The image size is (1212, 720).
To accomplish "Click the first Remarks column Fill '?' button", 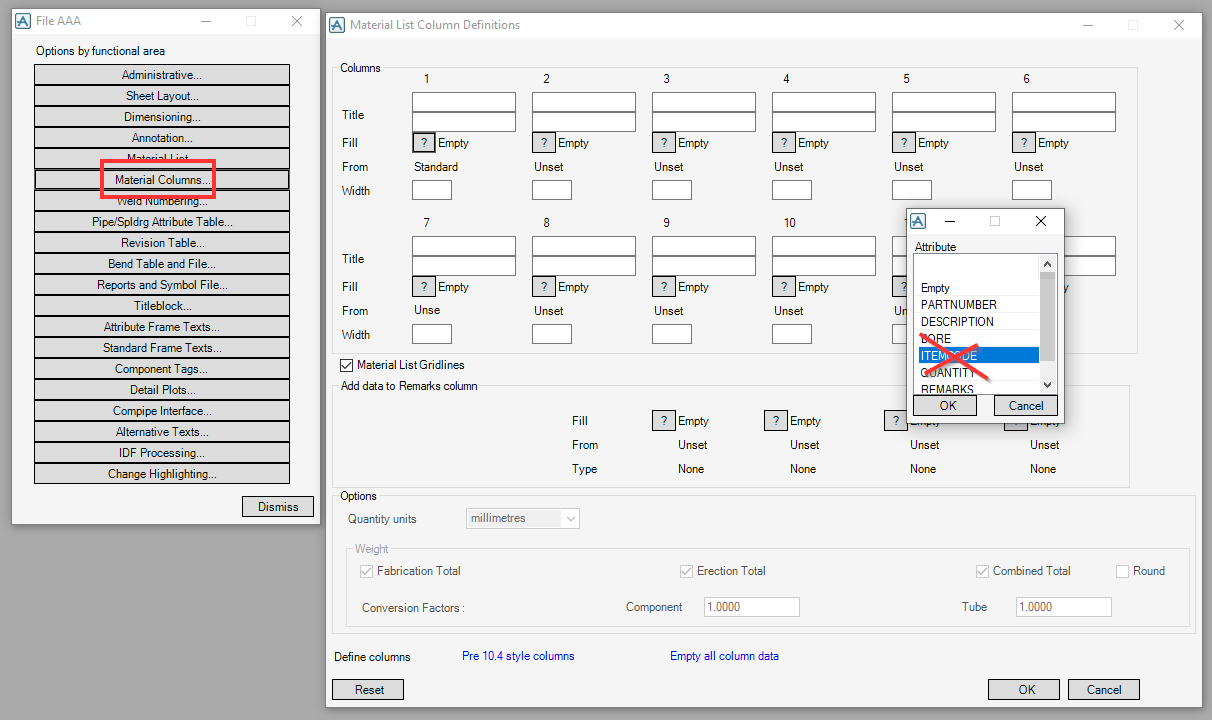I will pos(664,421).
